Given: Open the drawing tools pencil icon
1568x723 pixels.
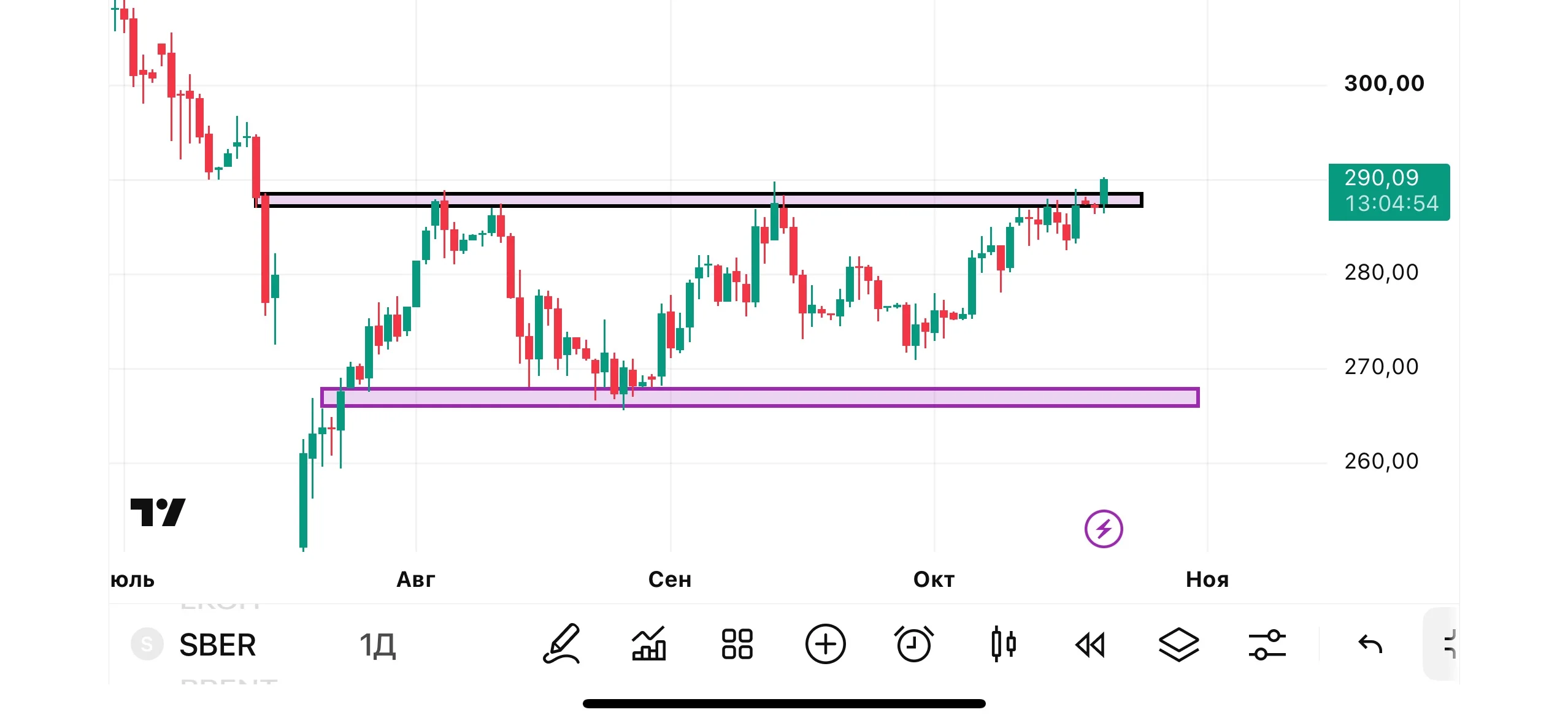Looking at the screenshot, I should pos(561,644).
